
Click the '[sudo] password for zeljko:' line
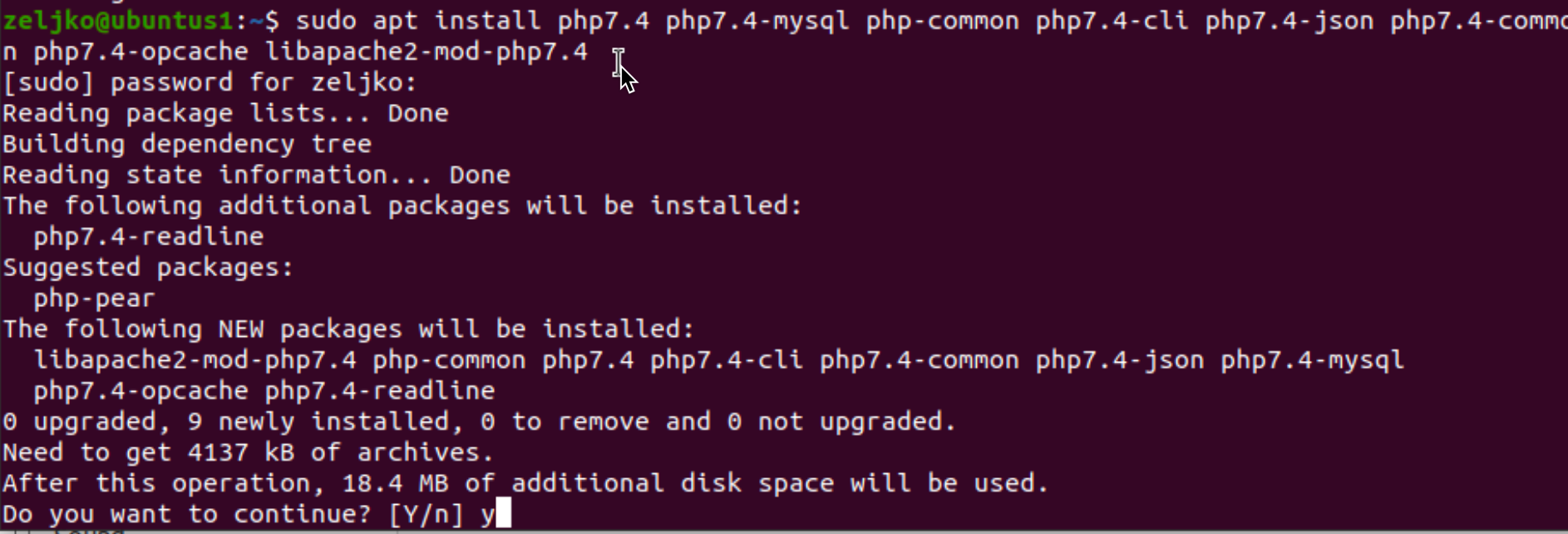210,82
